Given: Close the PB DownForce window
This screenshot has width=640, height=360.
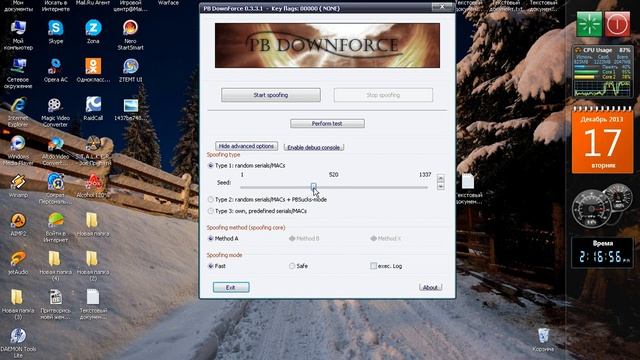Looking at the screenshot, I should click(x=442, y=7).
